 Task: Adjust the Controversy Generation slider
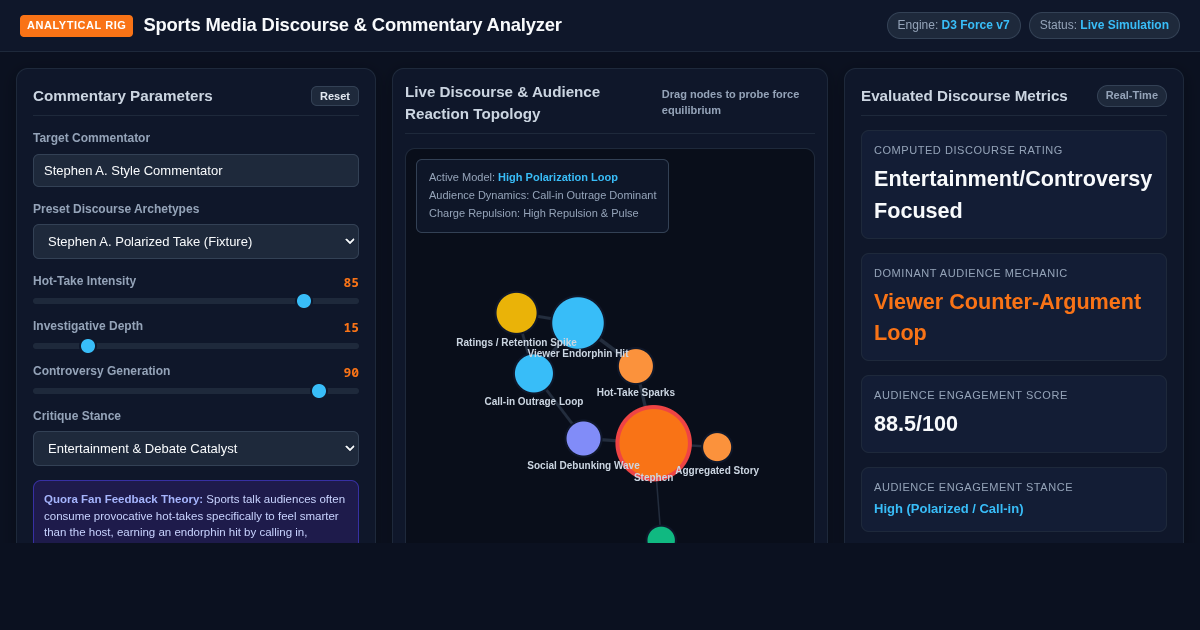pyautogui.click(x=196, y=391)
